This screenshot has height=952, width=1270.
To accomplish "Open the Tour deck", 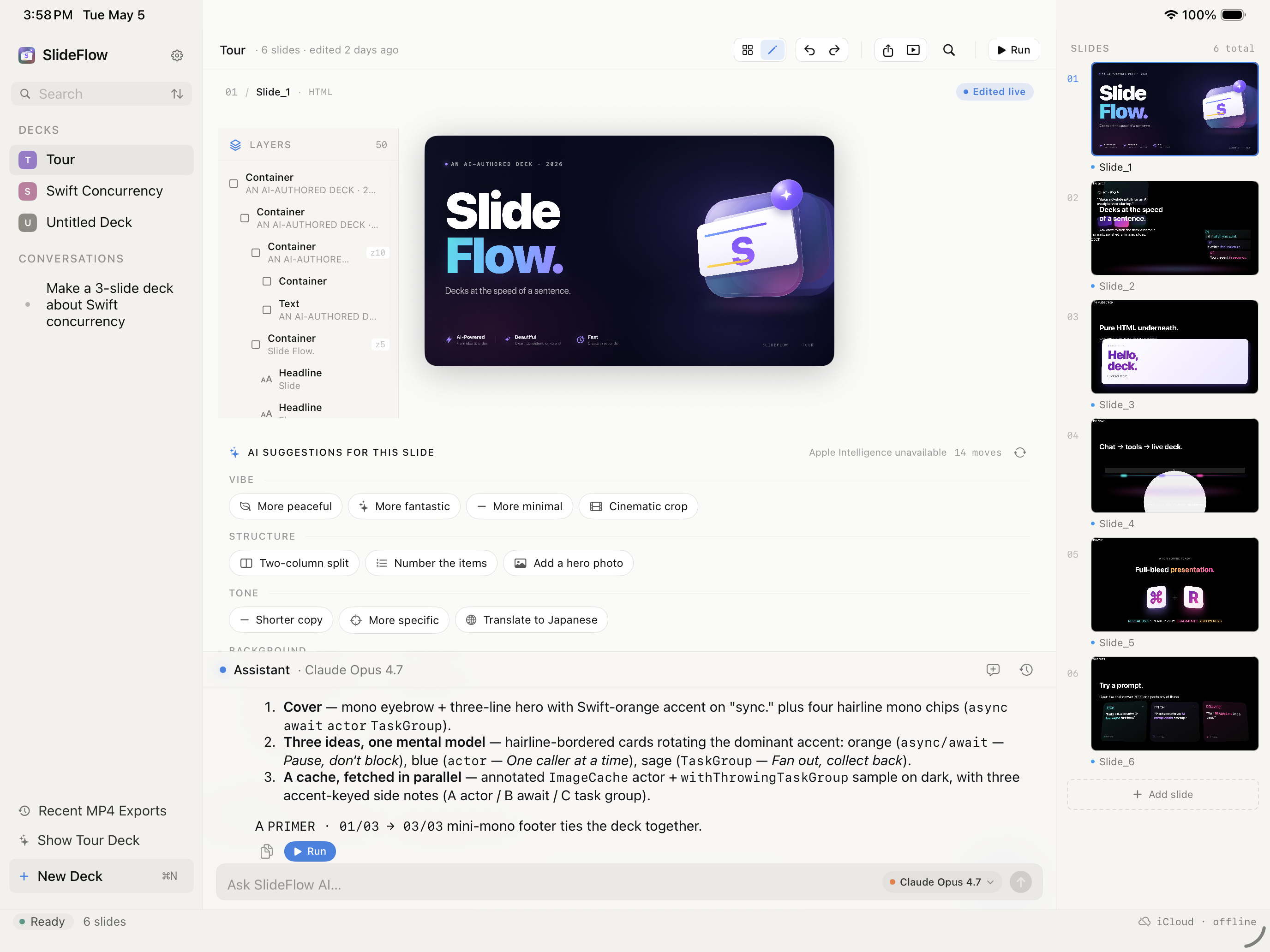I will (102, 160).
